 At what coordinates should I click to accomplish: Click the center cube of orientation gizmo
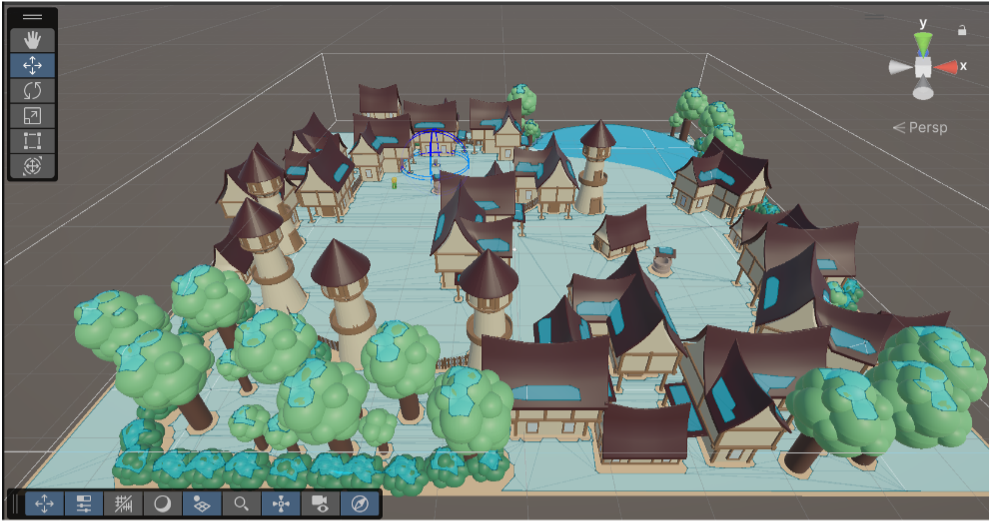point(923,67)
